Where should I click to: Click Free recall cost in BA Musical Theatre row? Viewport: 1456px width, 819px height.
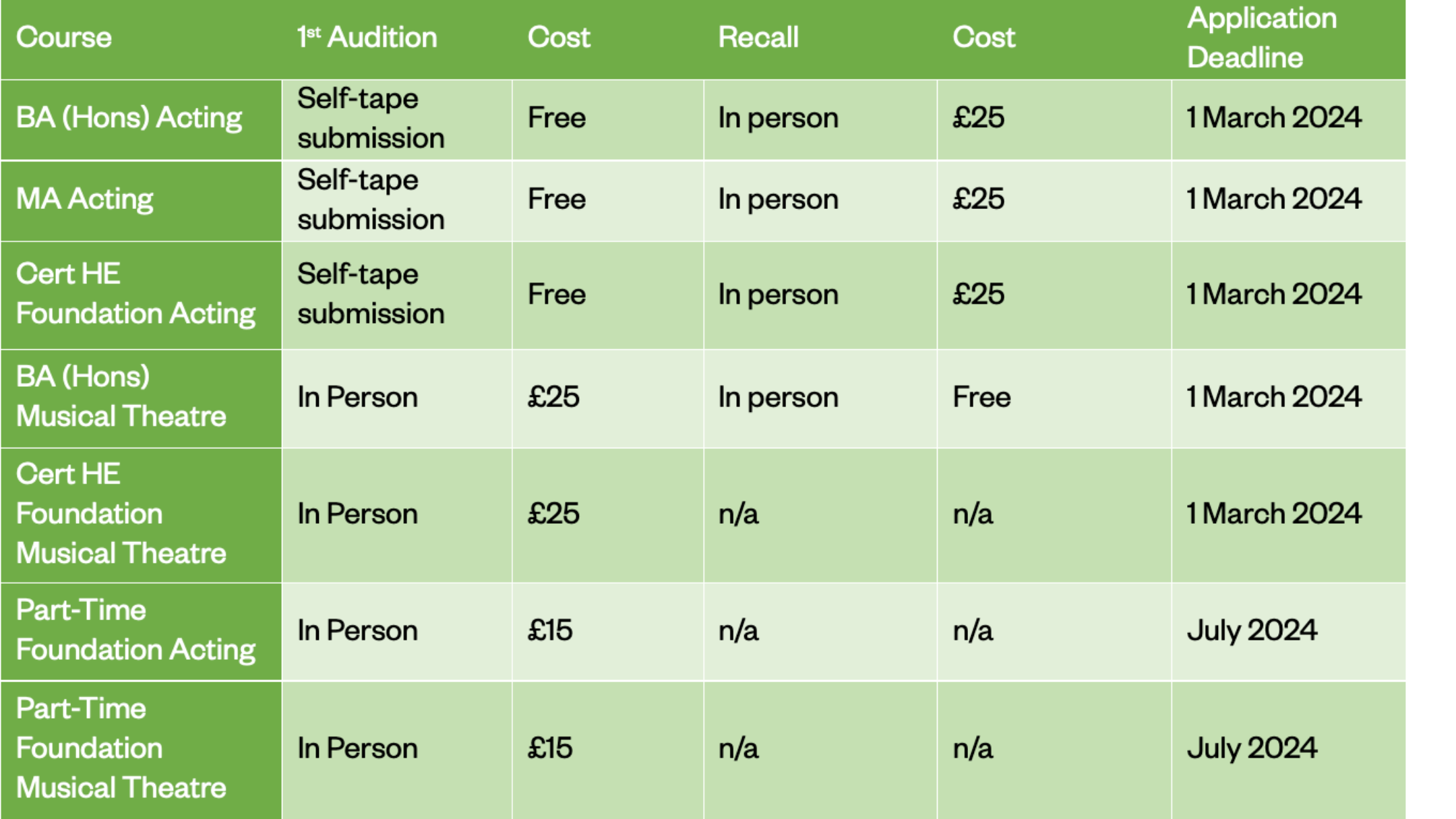pos(981,398)
